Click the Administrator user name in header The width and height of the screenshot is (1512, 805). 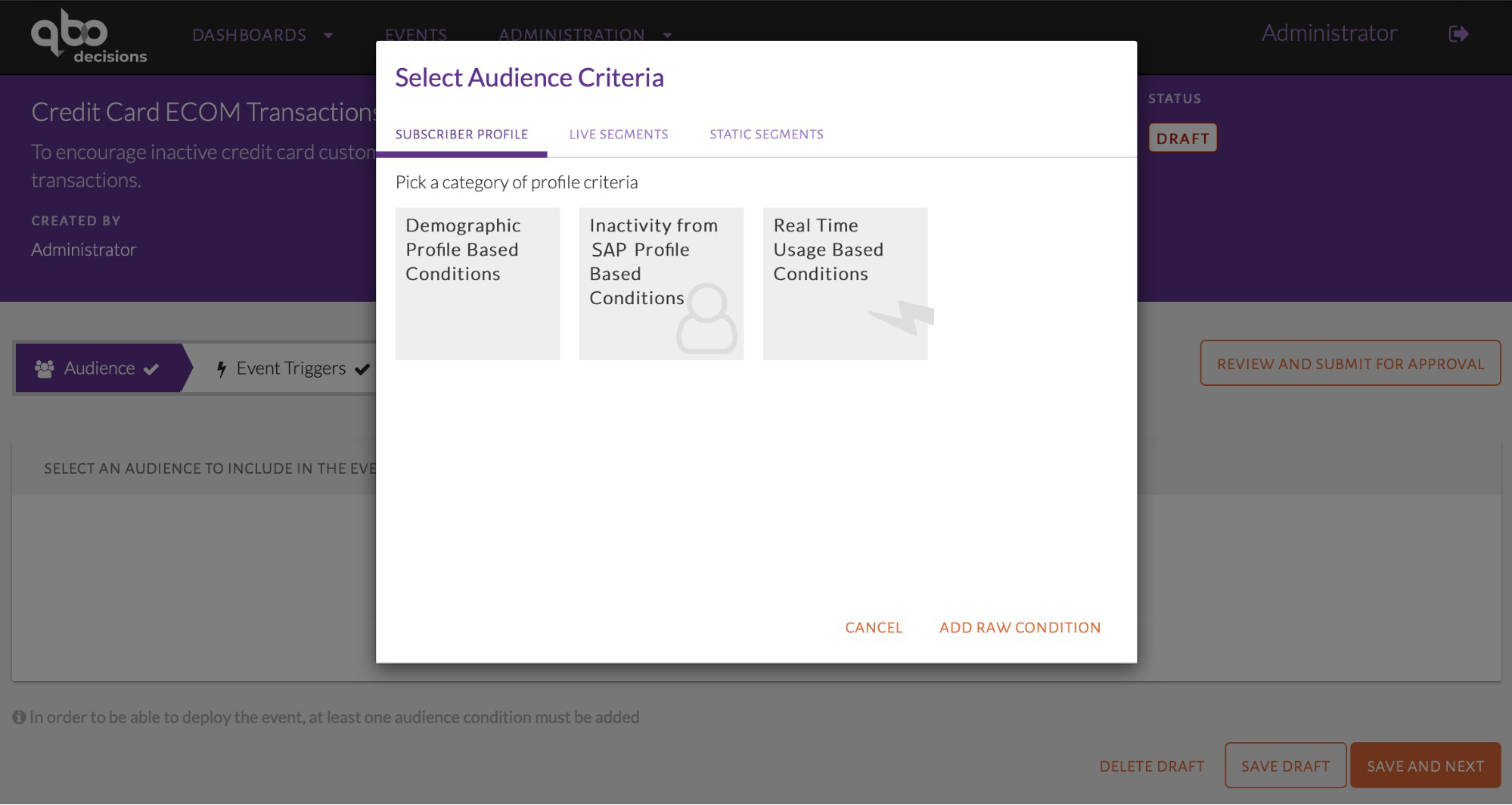(1329, 33)
